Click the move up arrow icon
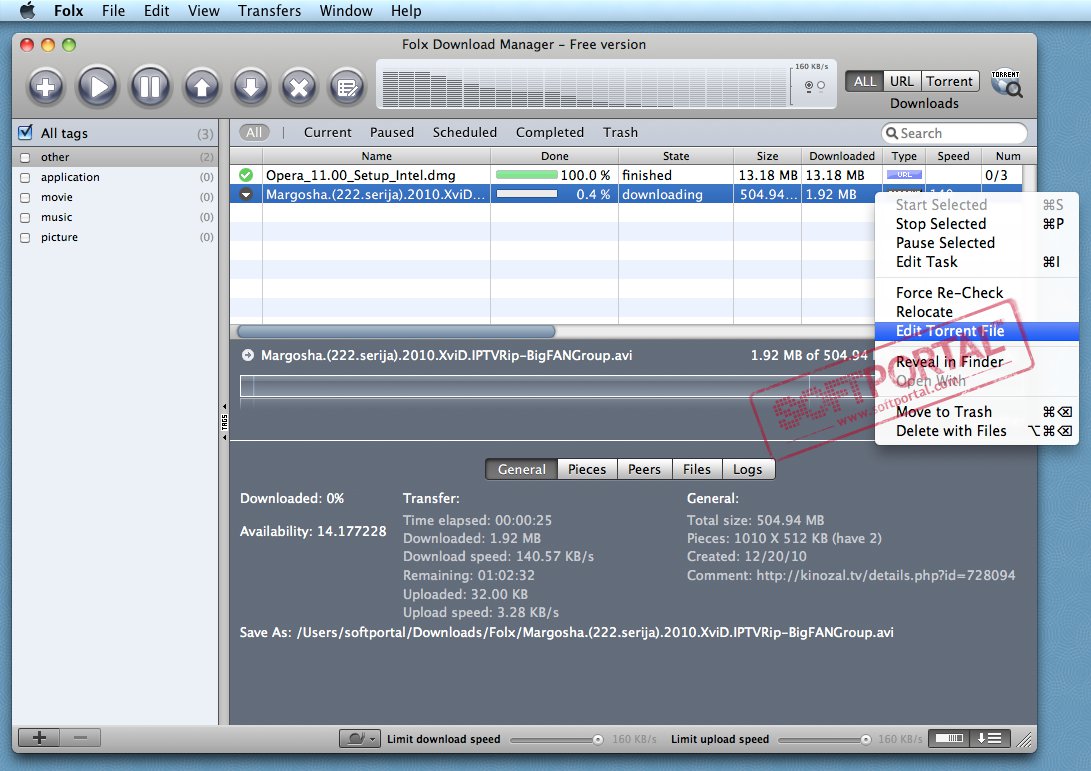This screenshot has height=771, width=1091. [202, 87]
